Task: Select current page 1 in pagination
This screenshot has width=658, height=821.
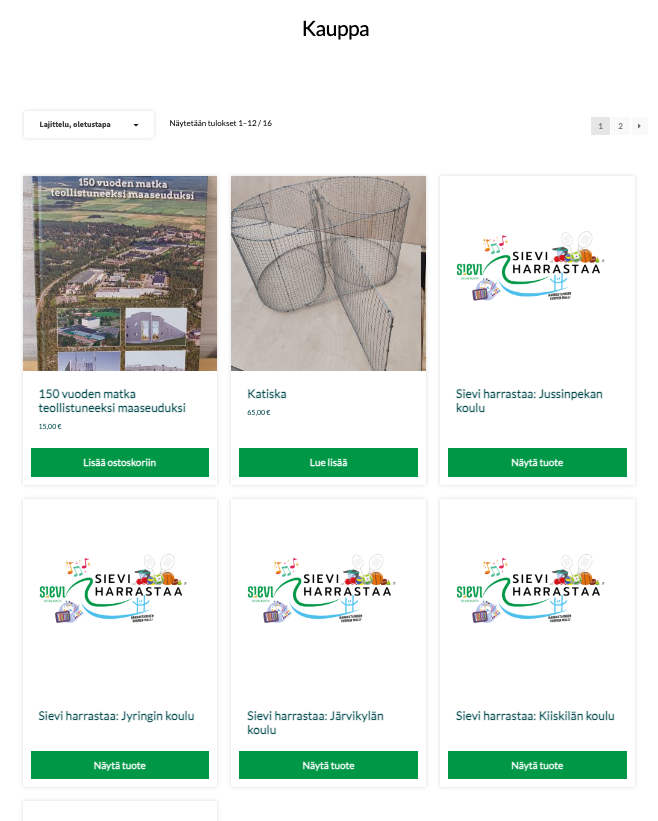Action: pyautogui.click(x=600, y=126)
